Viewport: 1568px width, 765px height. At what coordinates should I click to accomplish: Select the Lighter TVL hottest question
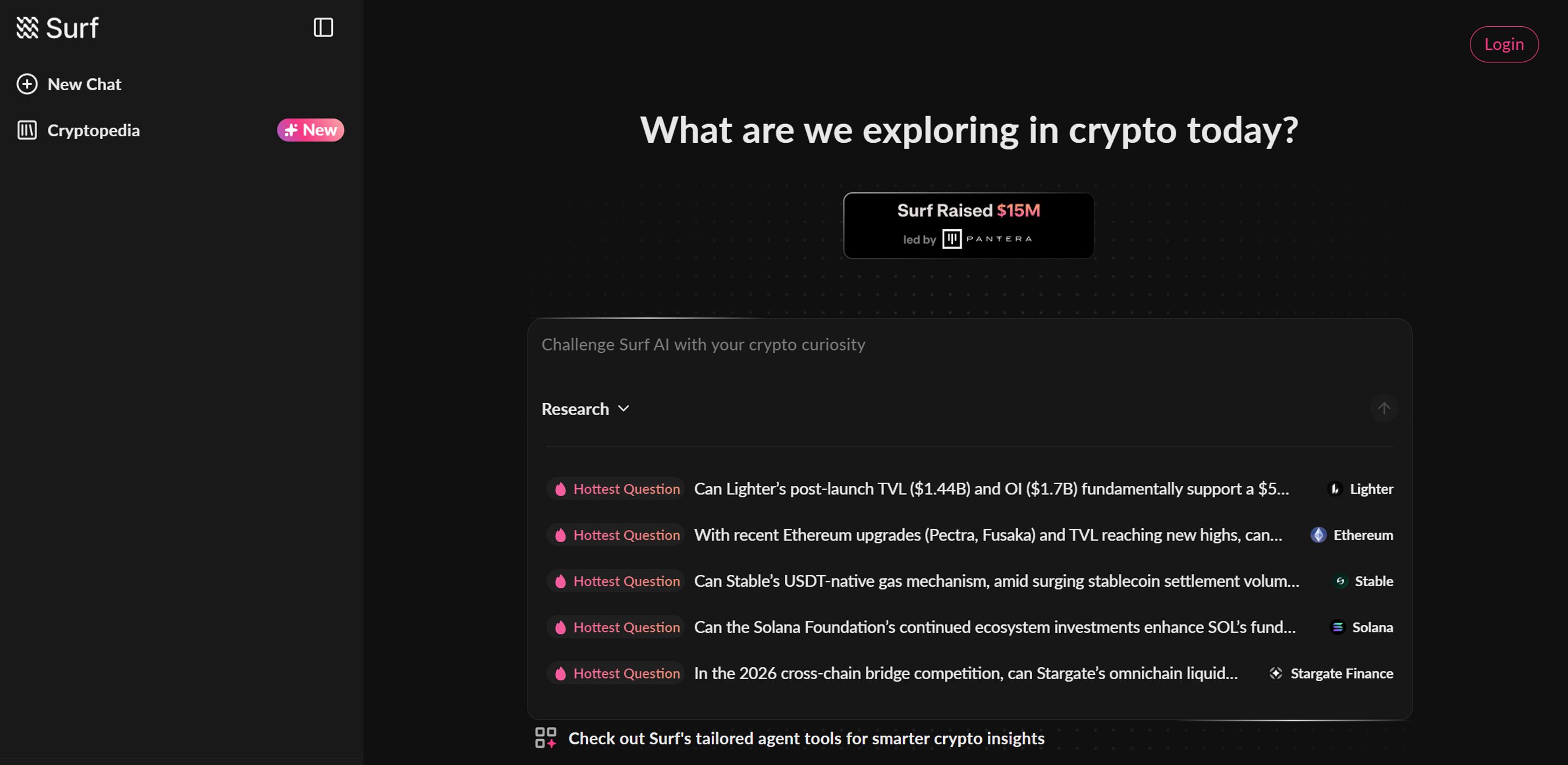[x=991, y=489]
